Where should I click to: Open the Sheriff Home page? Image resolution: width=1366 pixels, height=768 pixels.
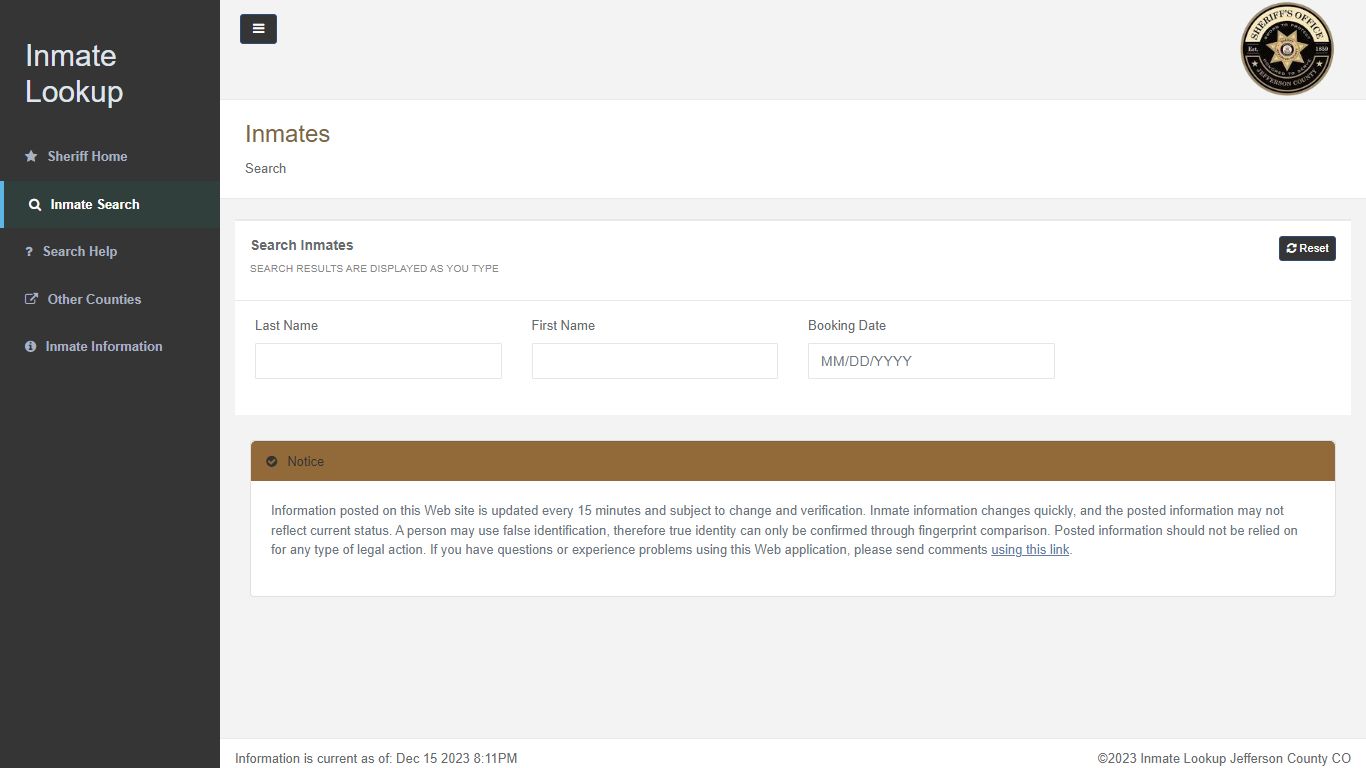tap(87, 156)
